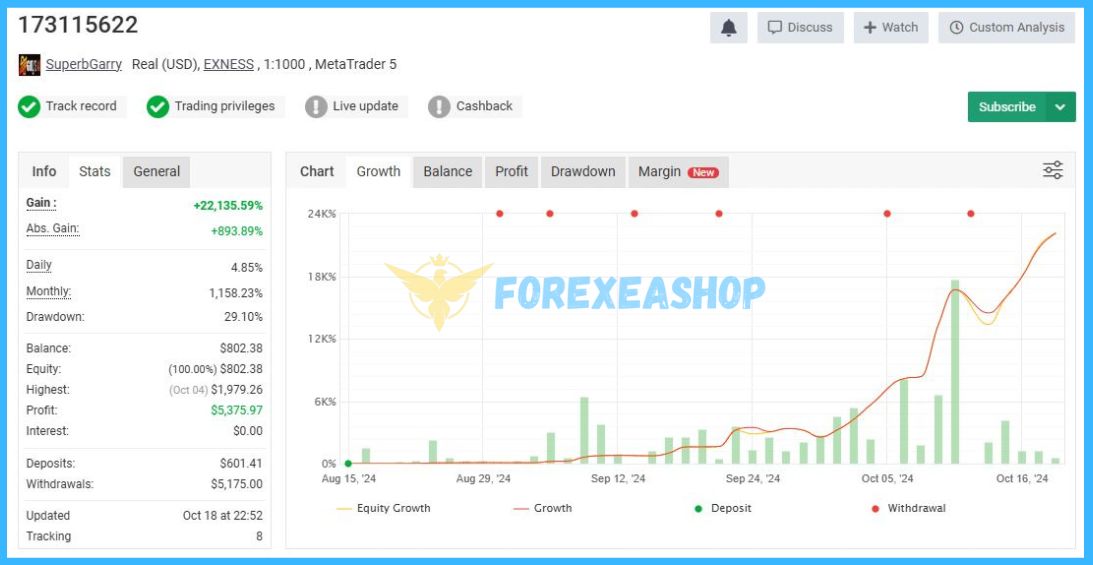Image resolution: width=1093 pixels, height=565 pixels.
Task: Click the SuperbGarry avatar image
Action: (x=29, y=65)
